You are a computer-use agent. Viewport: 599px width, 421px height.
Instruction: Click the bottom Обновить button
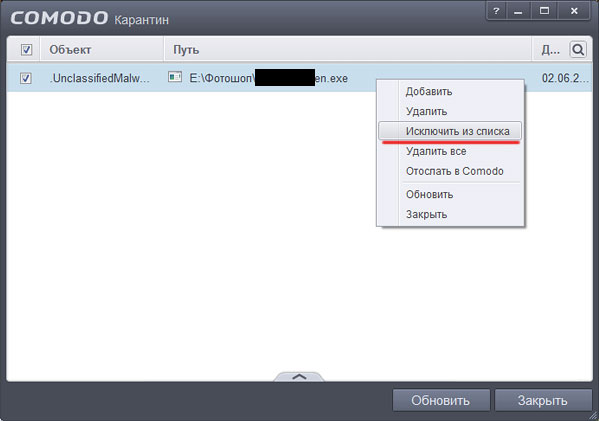[441, 400]
